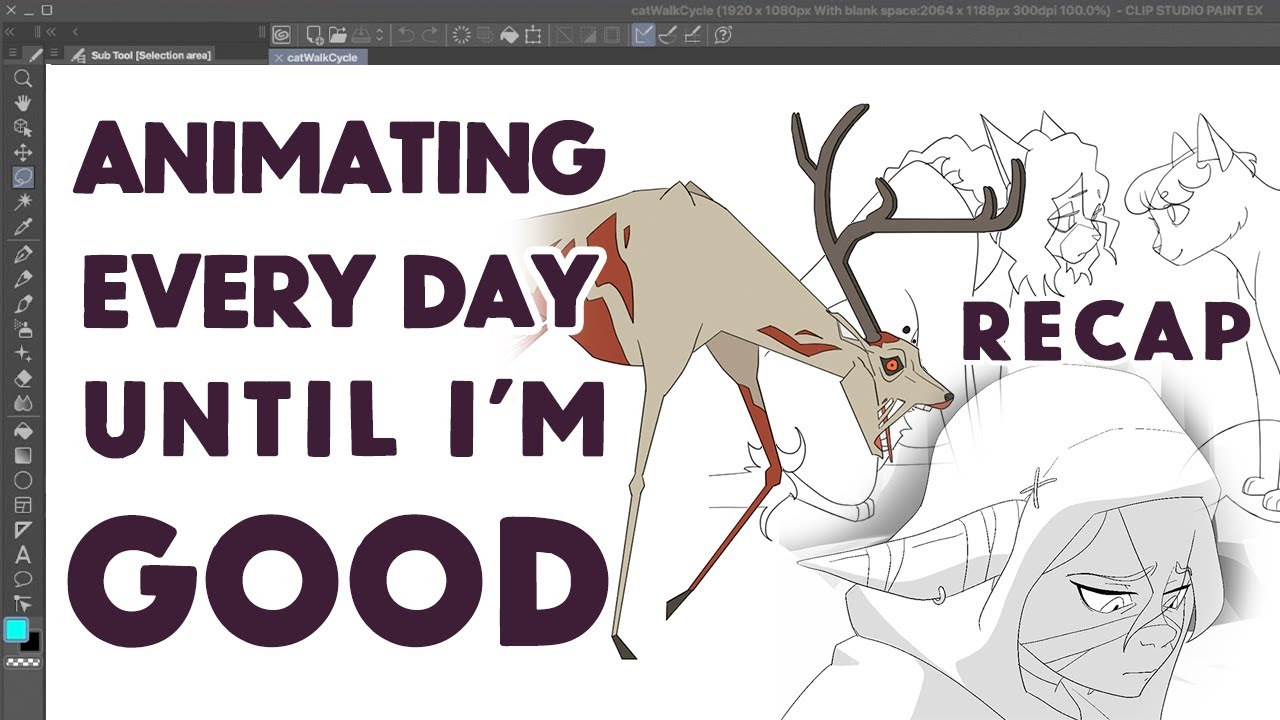This screenshot has width=1280, height=720.
Task: Select the Auto select magic wand tool
Action: (22, 203)
